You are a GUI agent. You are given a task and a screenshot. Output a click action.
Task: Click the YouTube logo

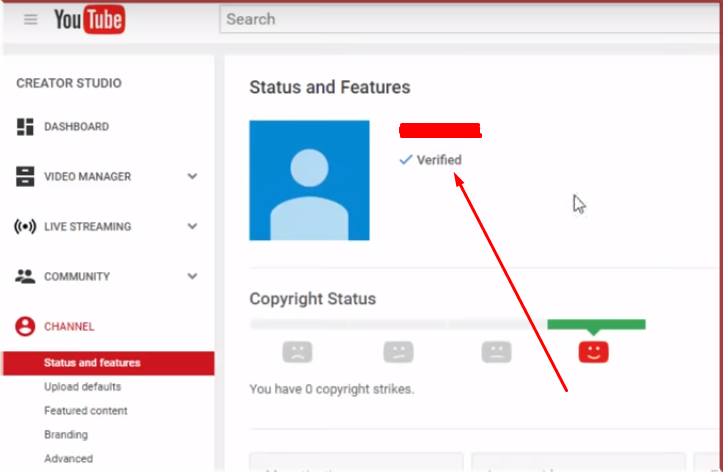[x=88, y=20]
